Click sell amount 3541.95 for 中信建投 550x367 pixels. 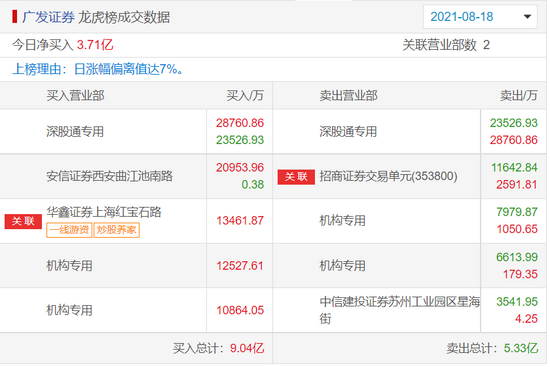click(x=517, y=302)
